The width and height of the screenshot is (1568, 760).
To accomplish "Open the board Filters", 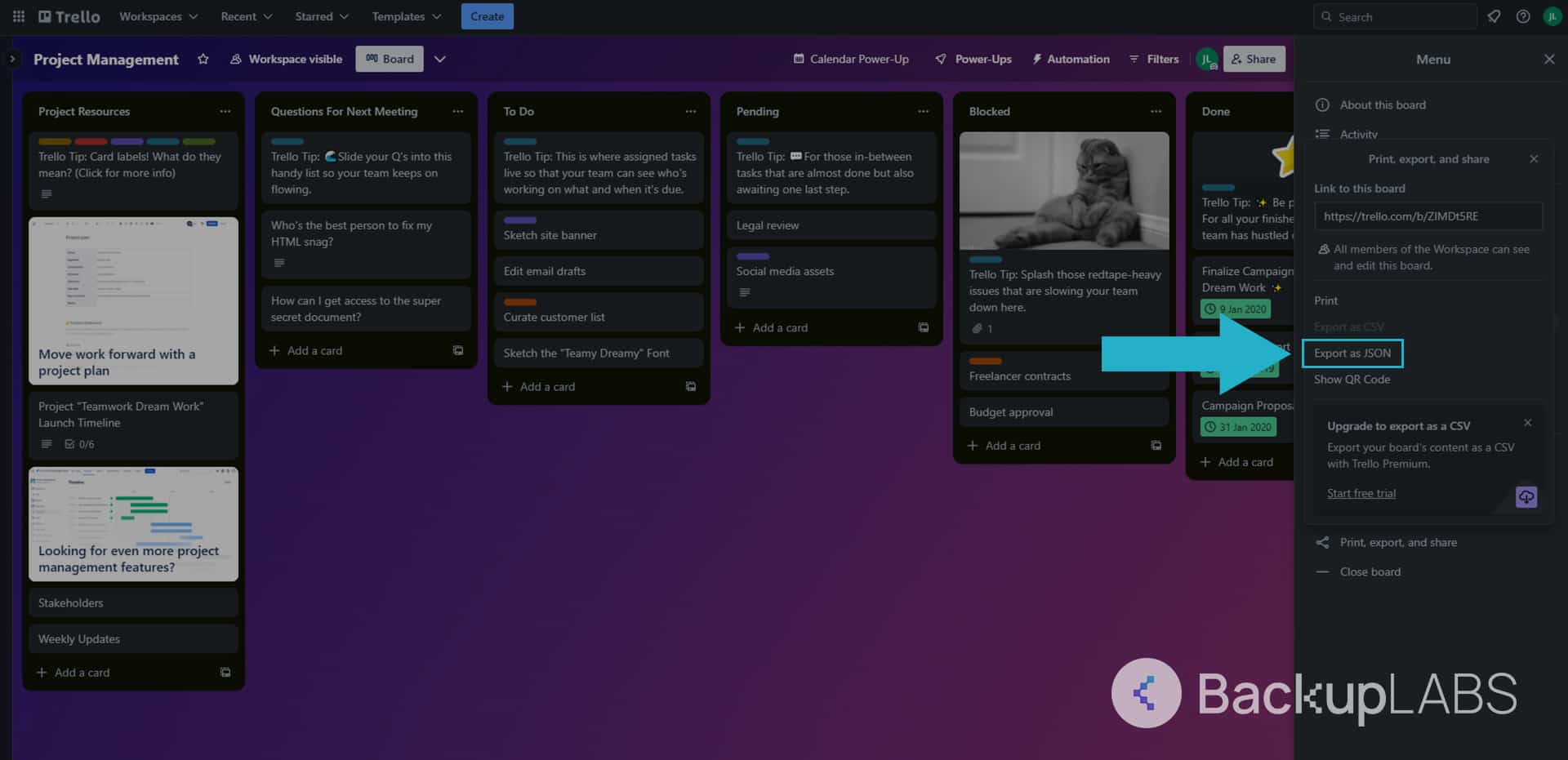I will [1154, 59].
